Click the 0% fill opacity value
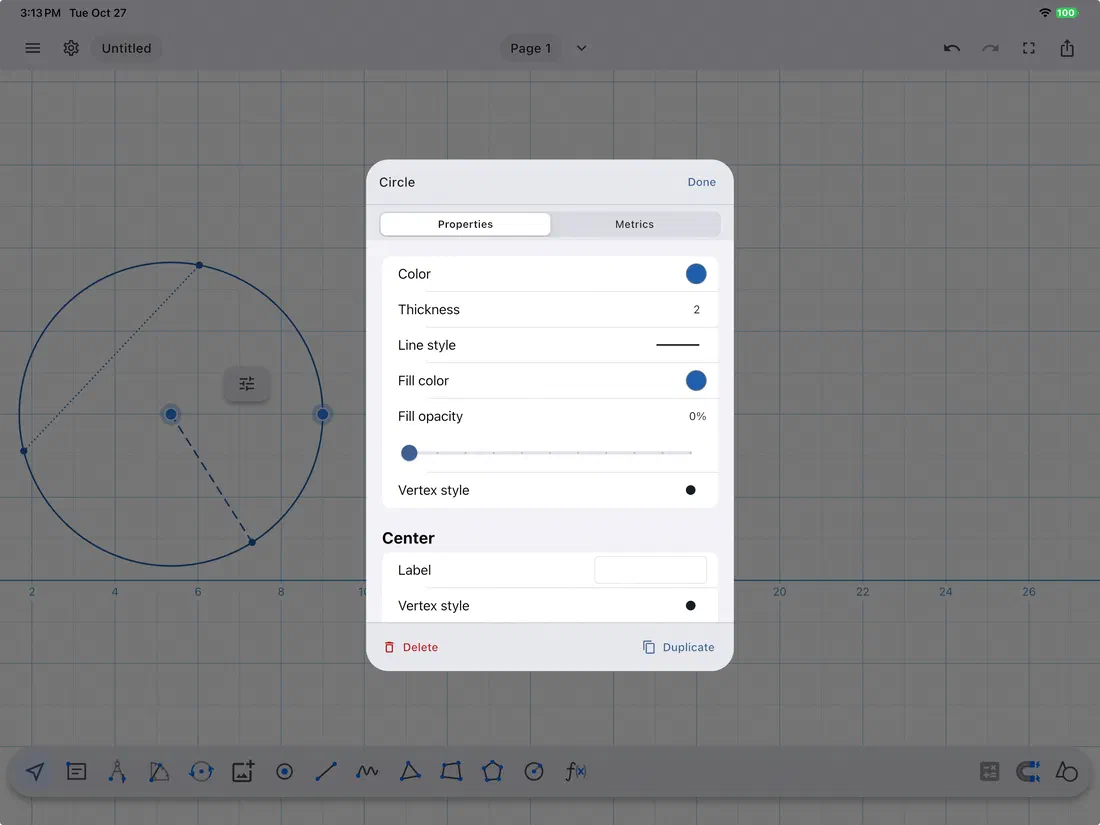1100x825 pixels. pyautogui.click(x=697, y=417)
